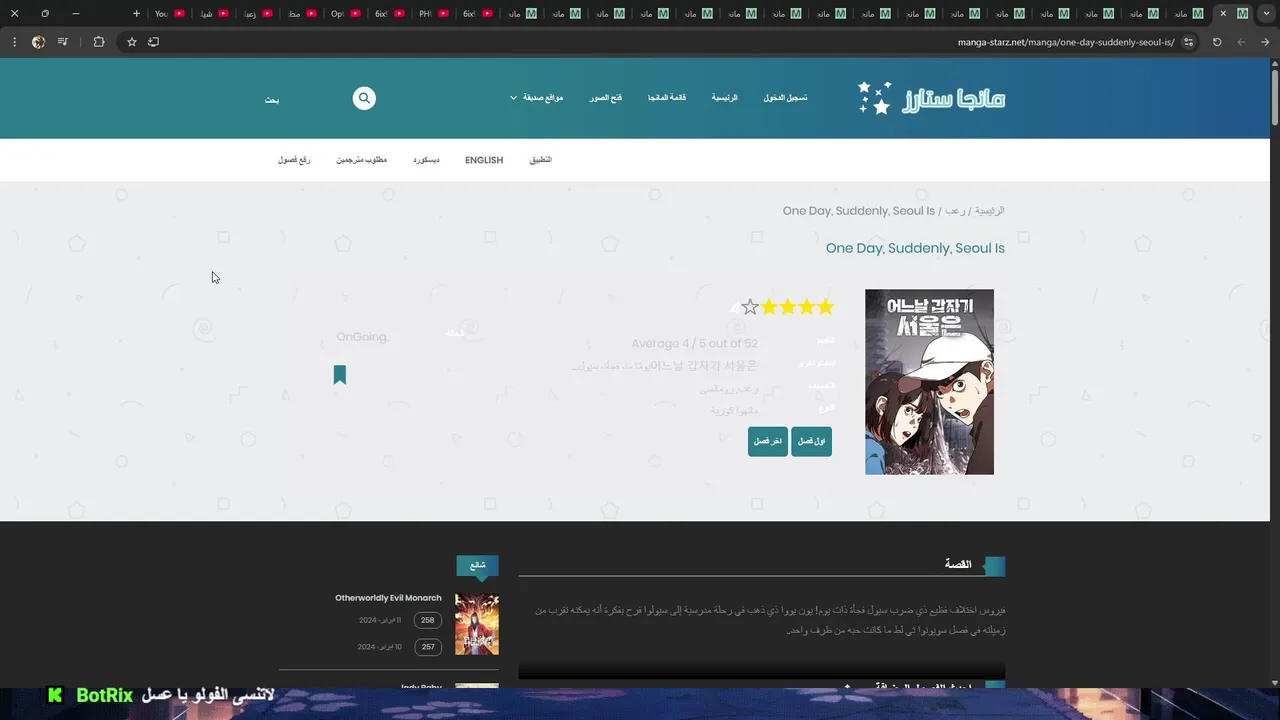Open قائمة المانجا manga list
The width and height of the screenshot is (1280, 720).
(667, 98)
